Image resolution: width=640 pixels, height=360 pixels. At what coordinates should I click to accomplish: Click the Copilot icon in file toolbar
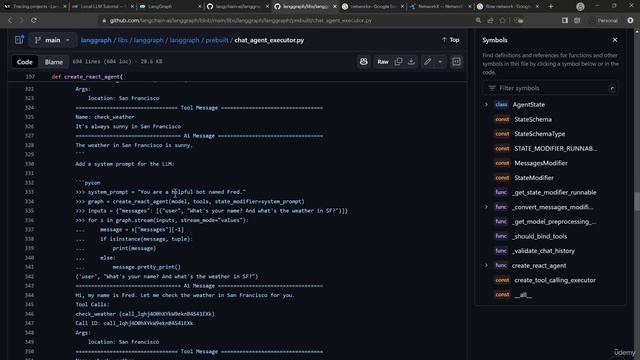click(364, 62)
